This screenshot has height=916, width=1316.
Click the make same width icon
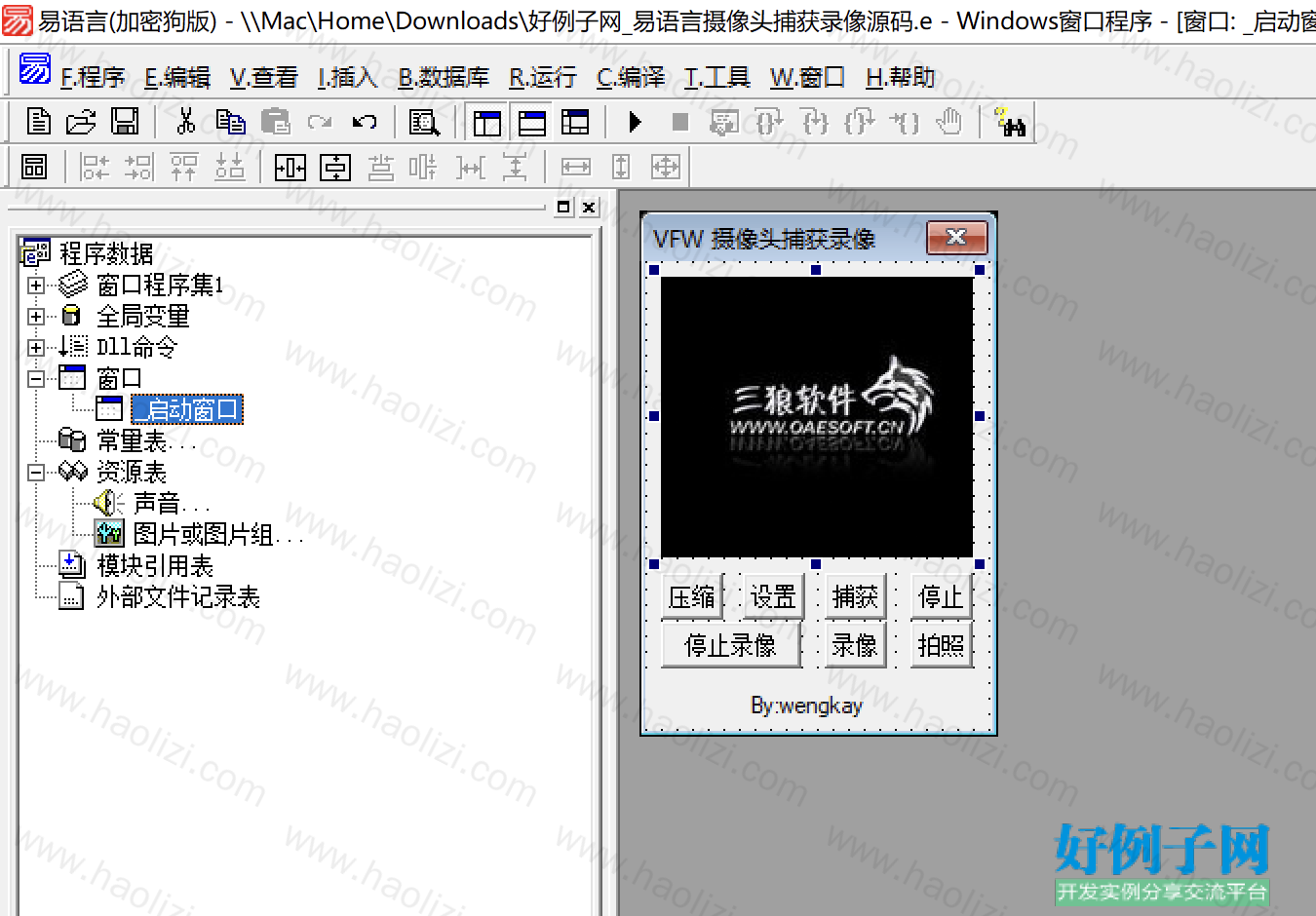tap(576, 167)
